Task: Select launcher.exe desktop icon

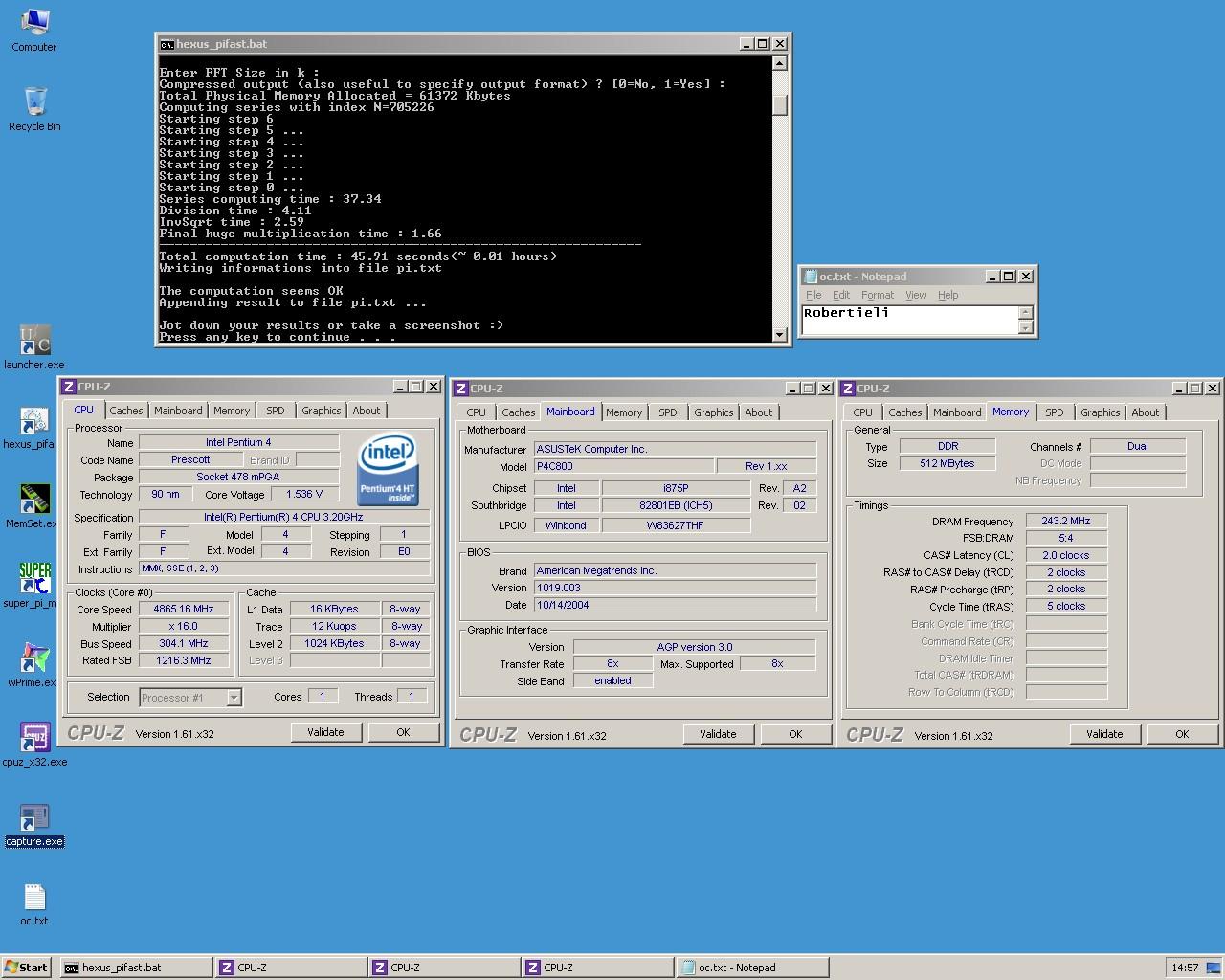Action: (x=34, y=346)
